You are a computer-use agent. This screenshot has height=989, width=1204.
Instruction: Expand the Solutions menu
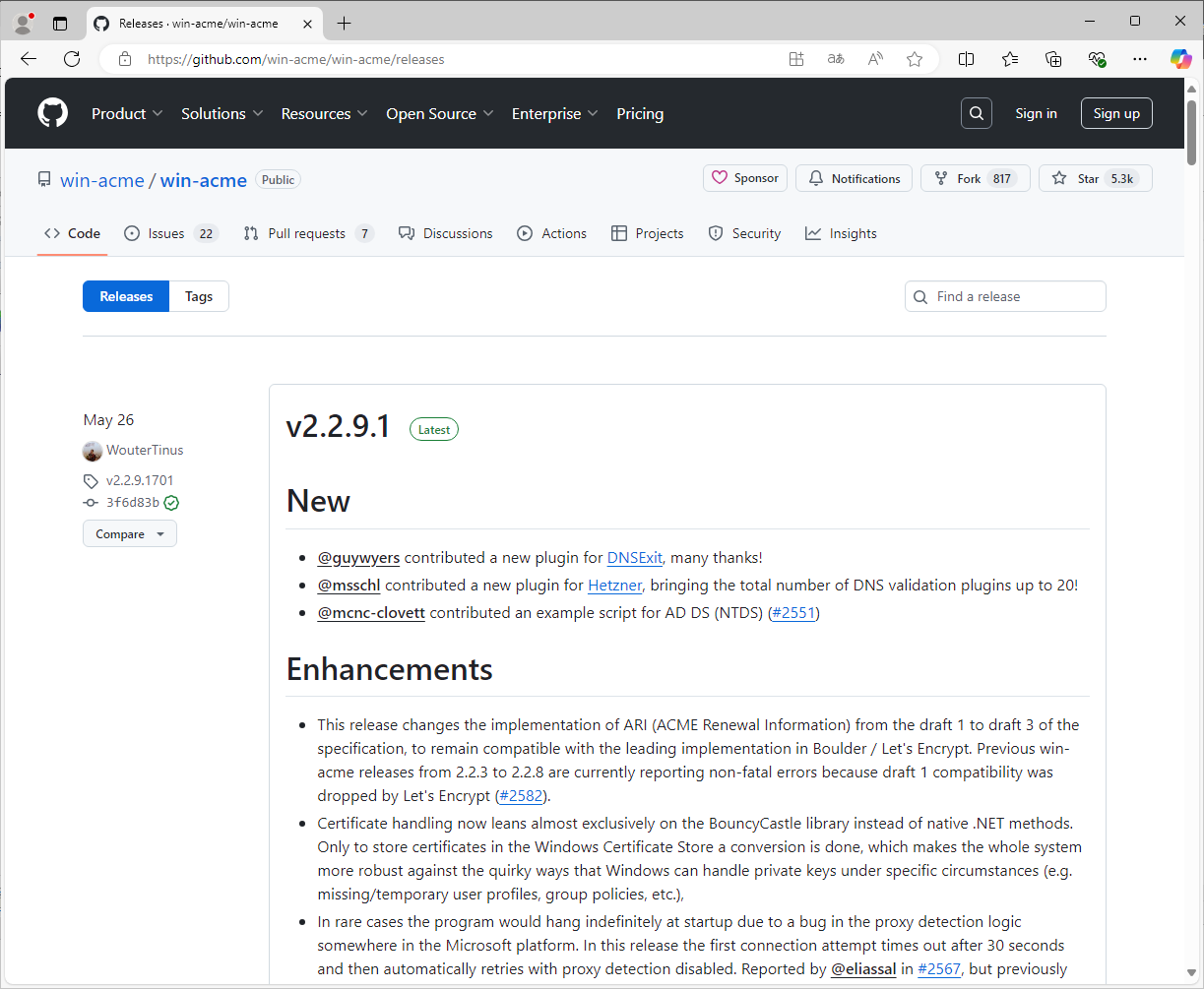click(x=222, y=114)
